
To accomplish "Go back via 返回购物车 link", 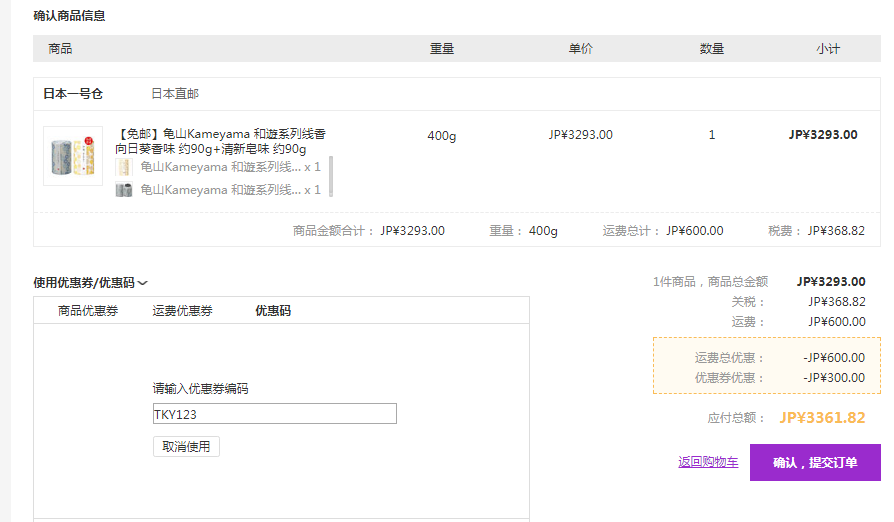I will [708, 462].
